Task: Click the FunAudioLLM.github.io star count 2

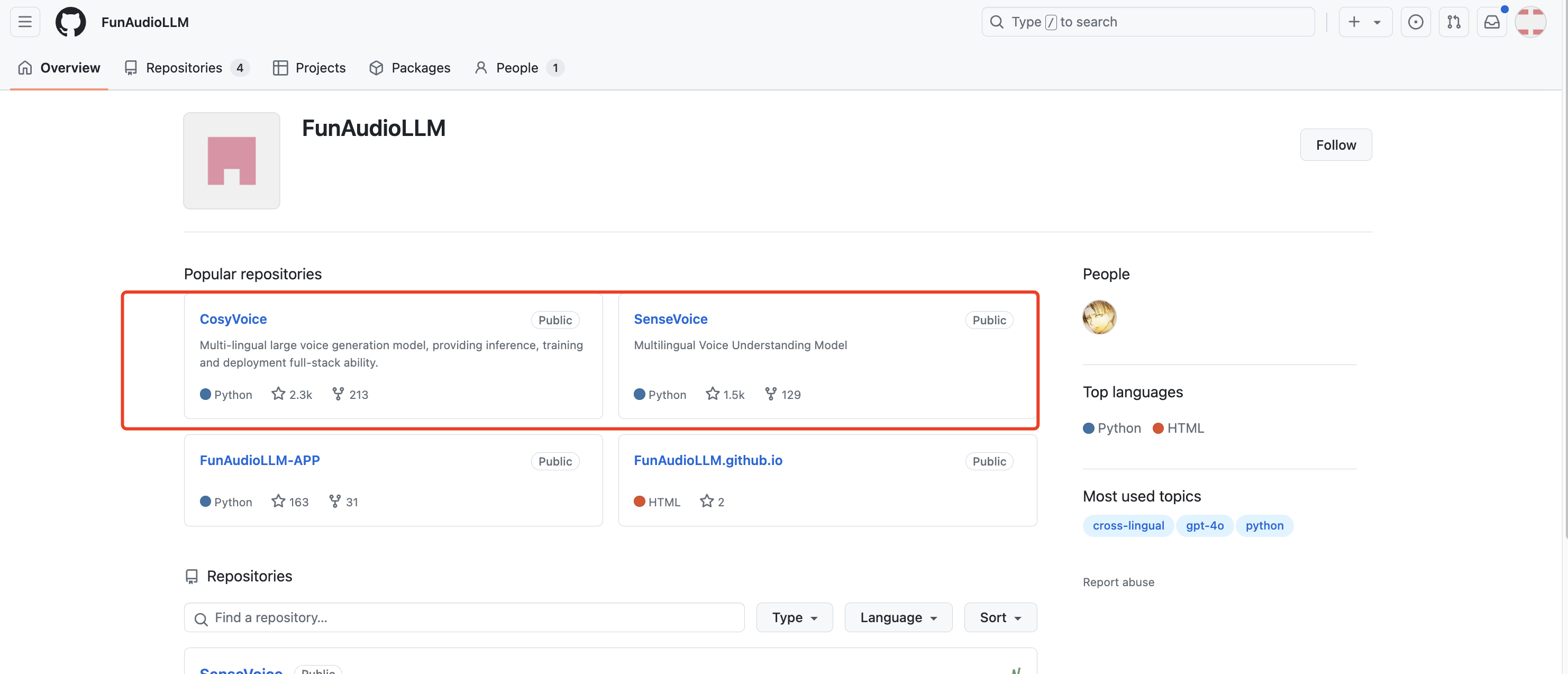Action: point(712,501)
